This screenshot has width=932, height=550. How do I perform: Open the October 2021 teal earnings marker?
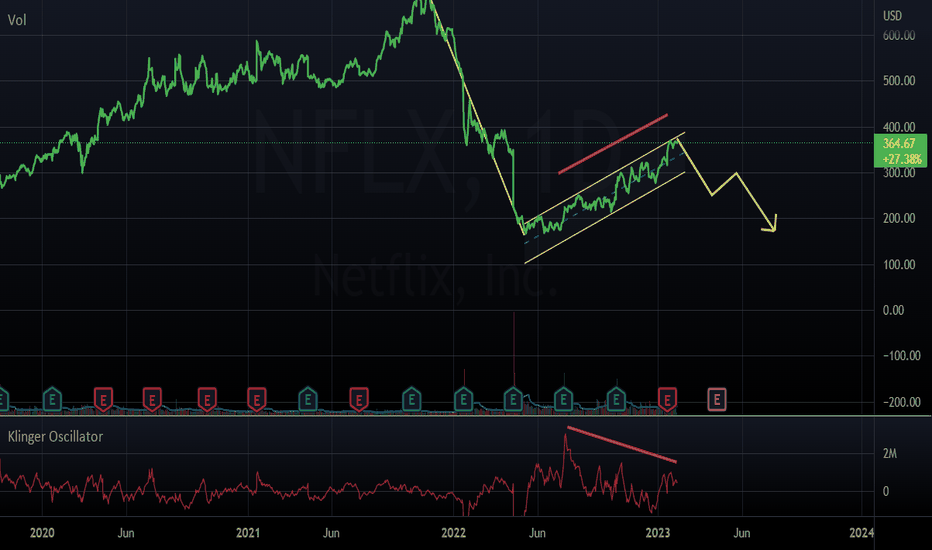[x=411, y=400]
